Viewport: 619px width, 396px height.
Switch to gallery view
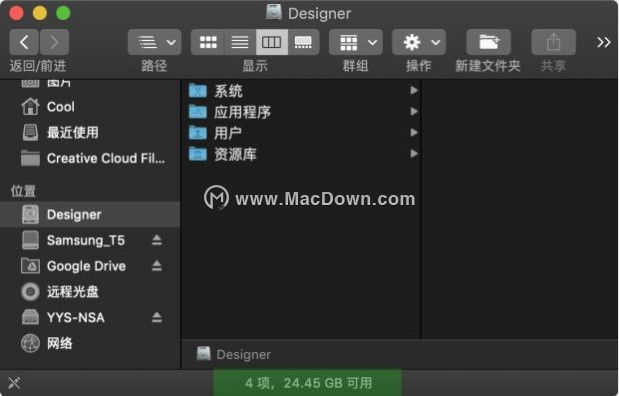pyautogui.click(x=303, y=42)
